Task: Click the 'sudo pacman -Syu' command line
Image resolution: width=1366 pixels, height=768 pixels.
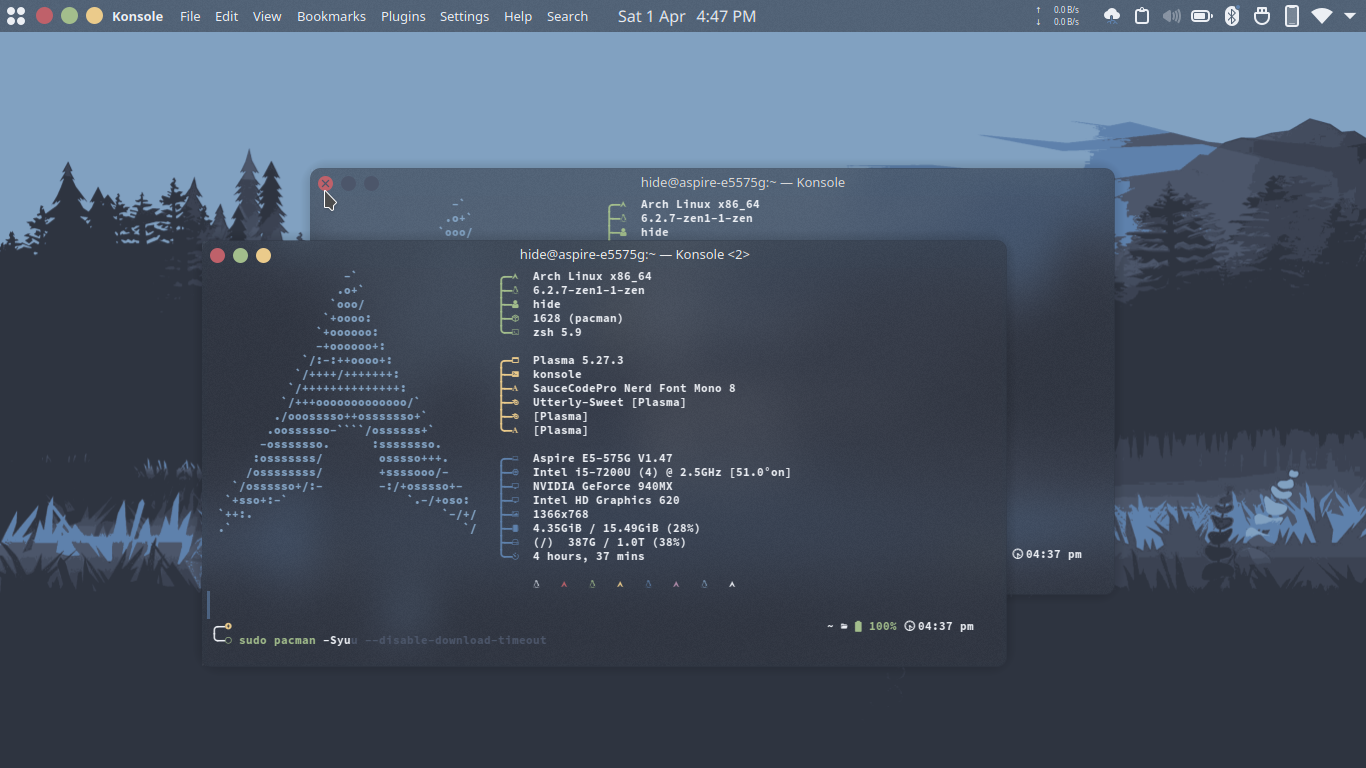Action: [296, 640]
